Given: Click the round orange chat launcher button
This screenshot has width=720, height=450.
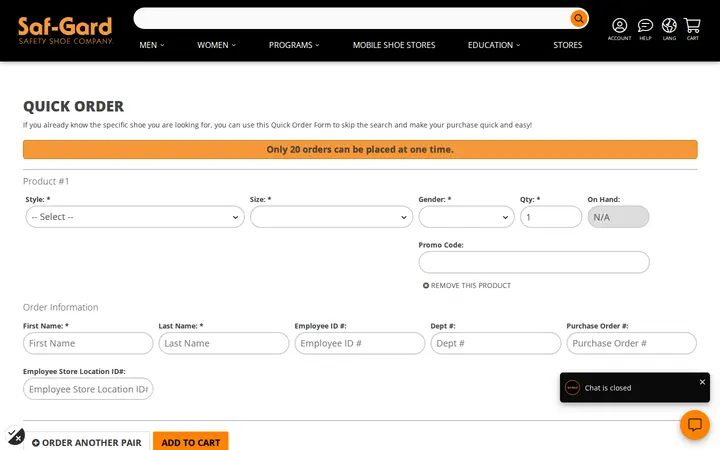Looking at the screenshot, I should pos(695,425).
